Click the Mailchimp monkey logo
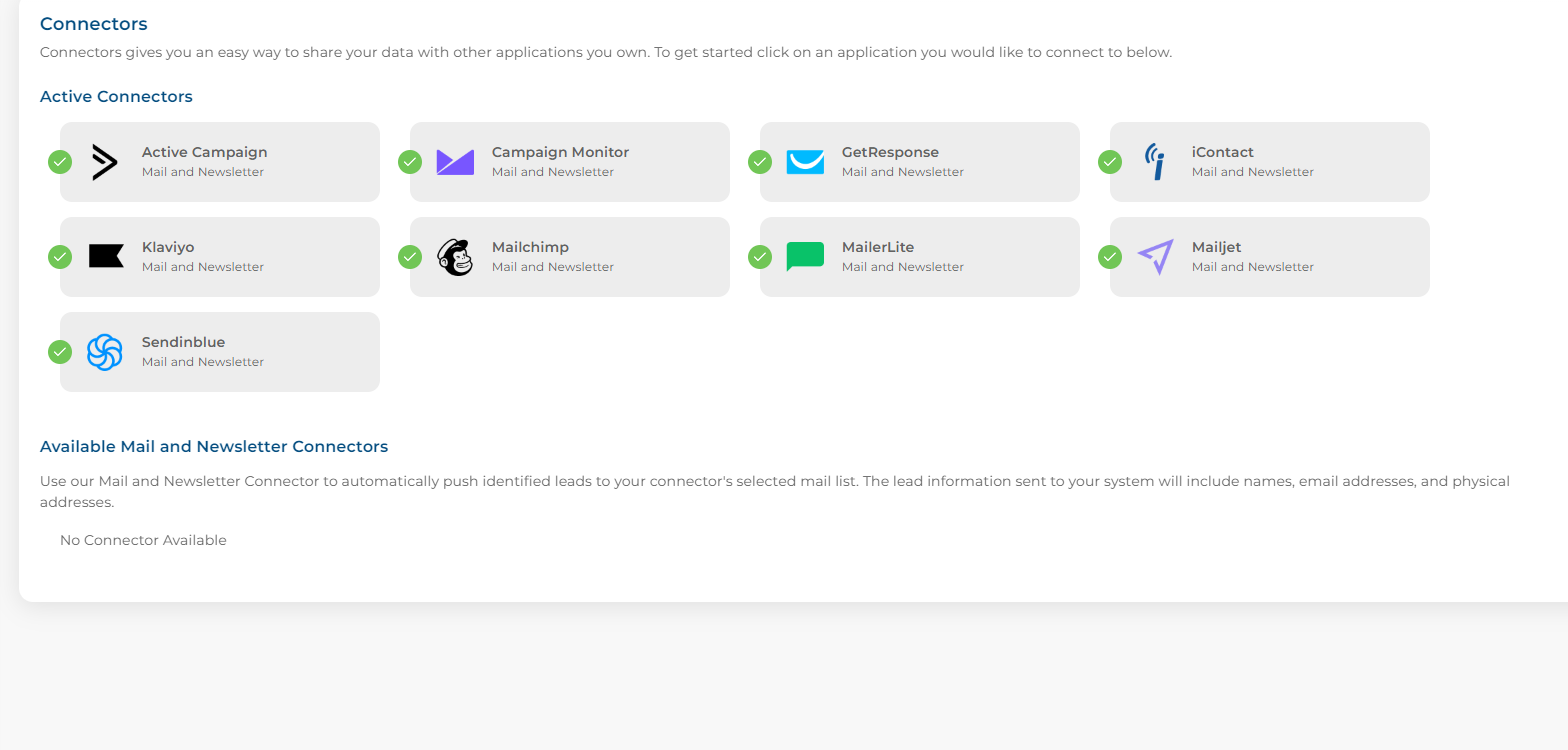The height and width of the screenshot is (750, 1568). coord(455,257)
